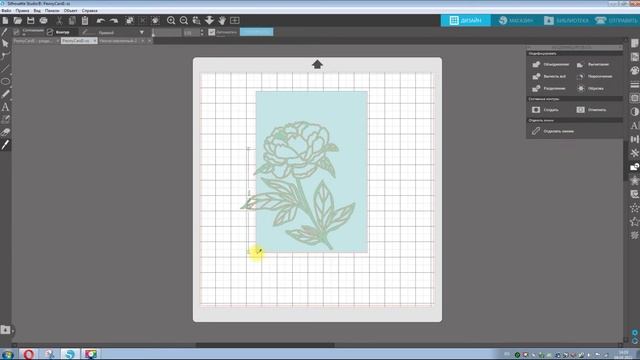The image size is (640, 360).
Task: Open the Правка menu
Action: click(x=22, y=11)
